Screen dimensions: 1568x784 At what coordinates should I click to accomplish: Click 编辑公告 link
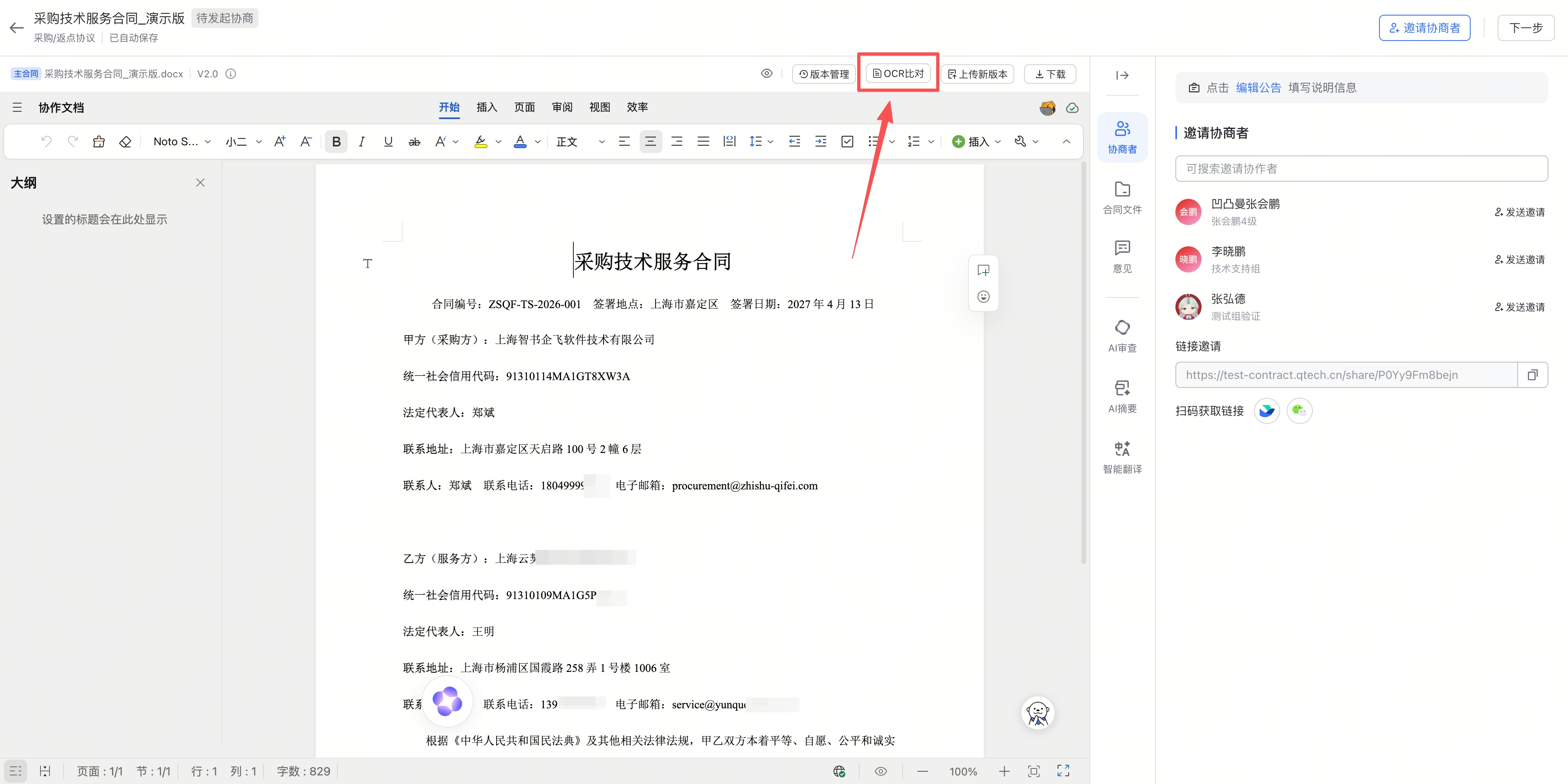click(1258, 88)
